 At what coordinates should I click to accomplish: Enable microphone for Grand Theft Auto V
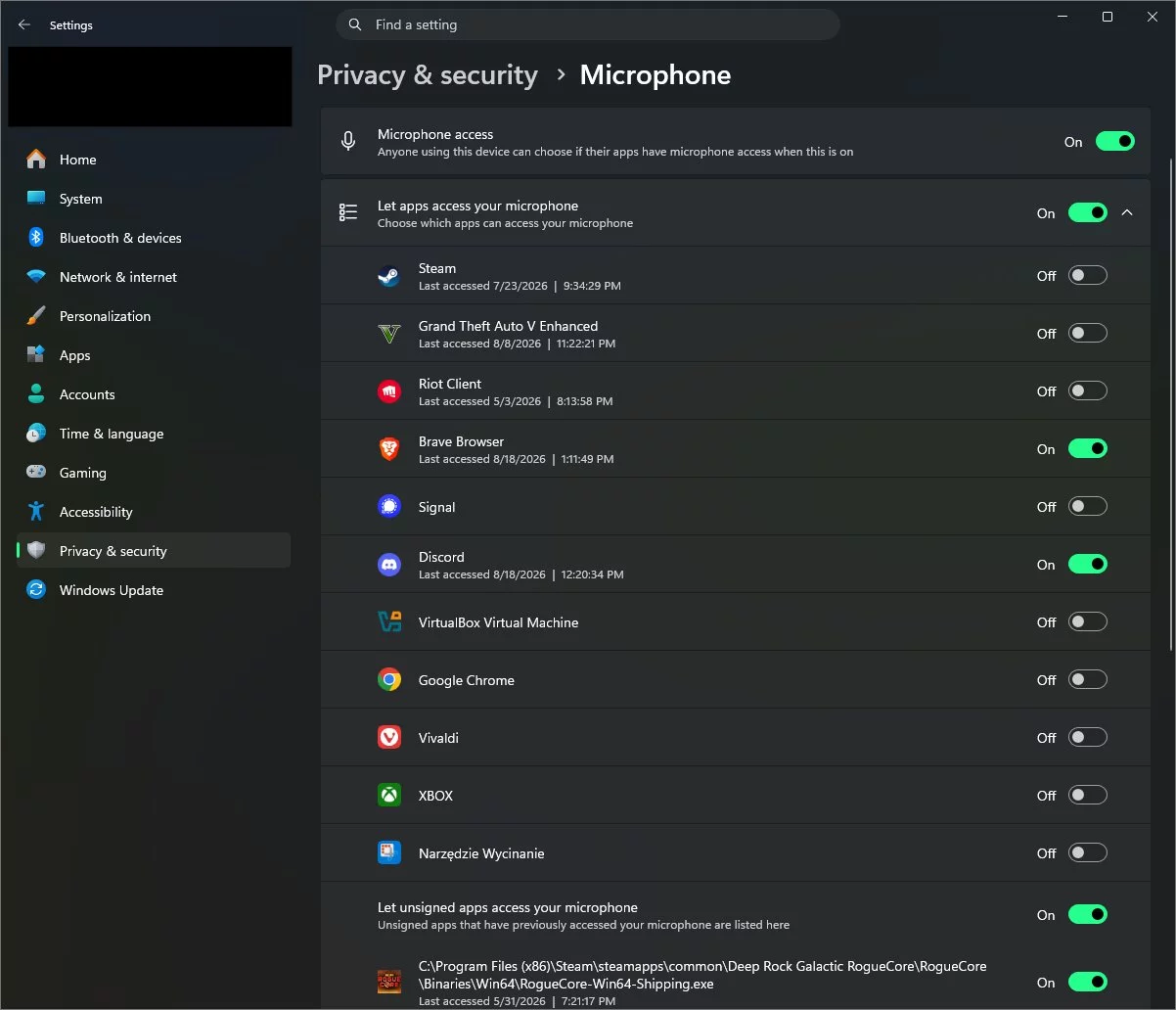coord(1087,334)
